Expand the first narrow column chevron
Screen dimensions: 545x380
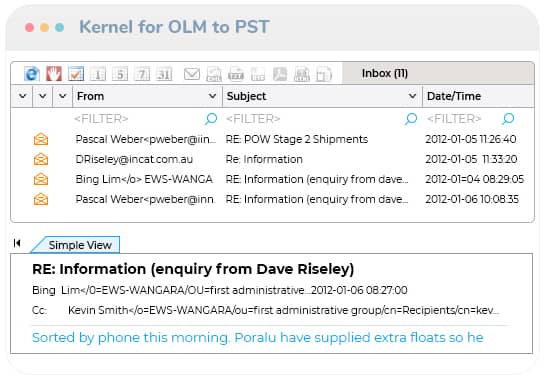click(x=23, y=96)
